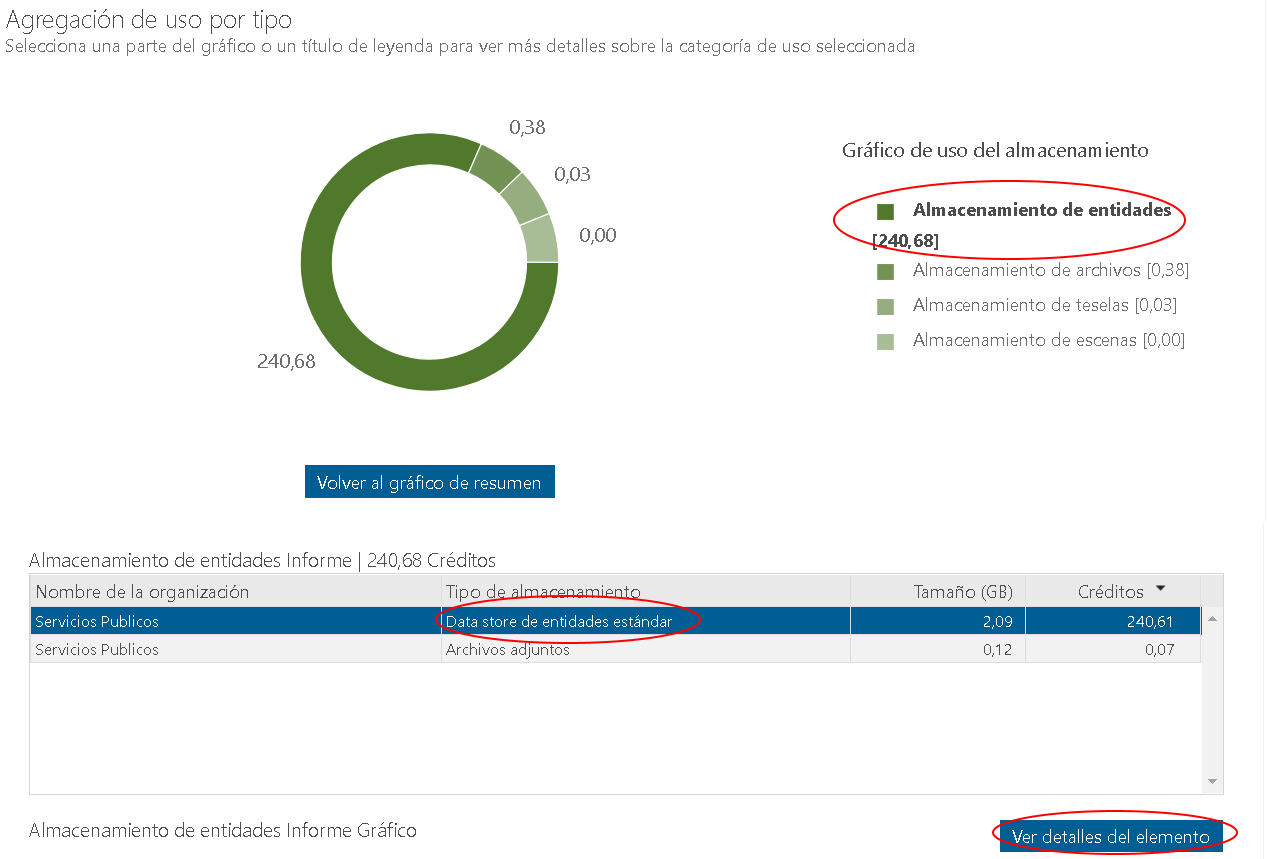Click the Volver al gráfico de resumen button
Image resolution: width=1267 pixels, height=859 pixels.
(x=429, y=481)
